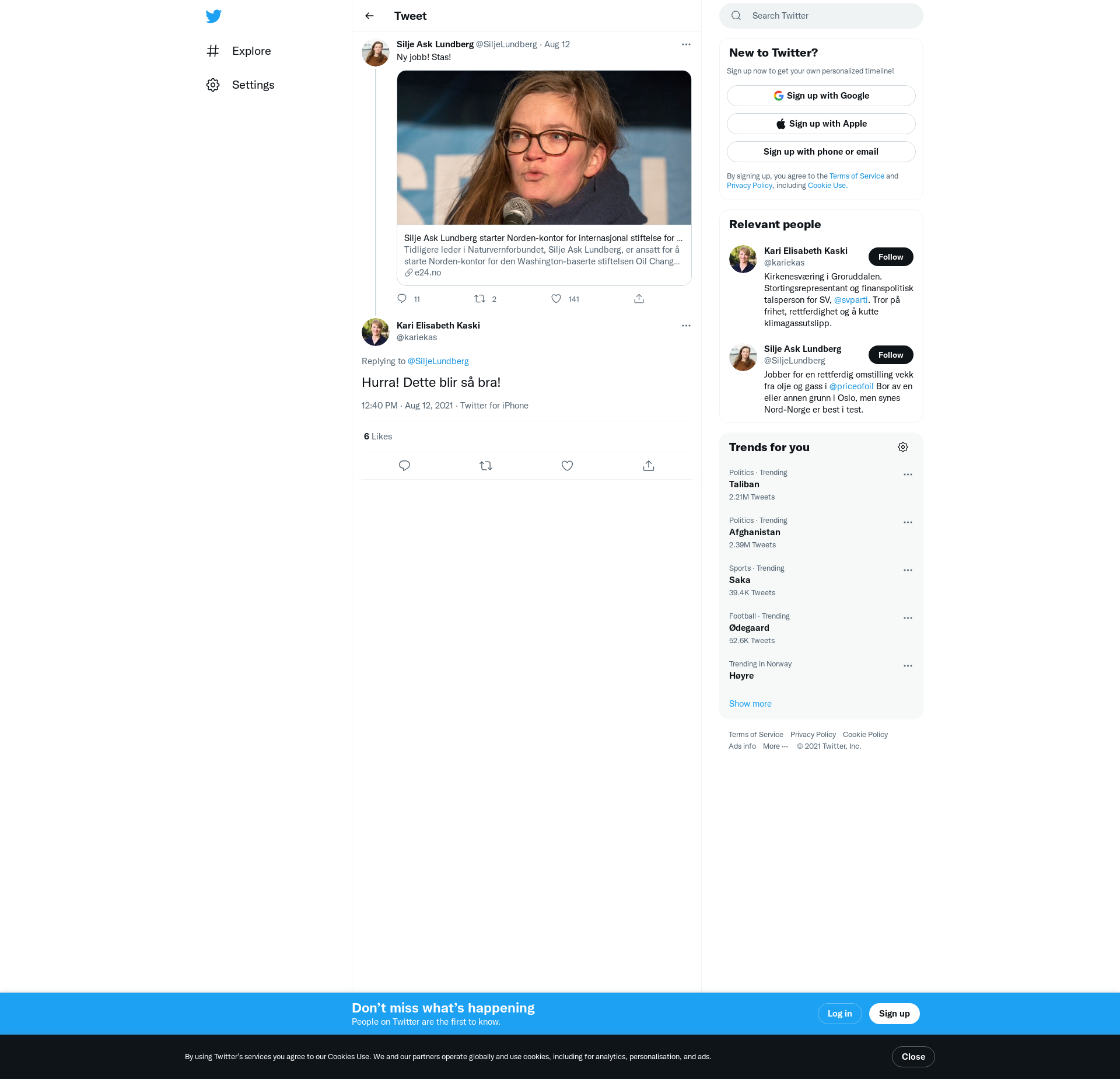Open Silje Ask Lundberg's profile picture in Relevant people

coord(743,357)
